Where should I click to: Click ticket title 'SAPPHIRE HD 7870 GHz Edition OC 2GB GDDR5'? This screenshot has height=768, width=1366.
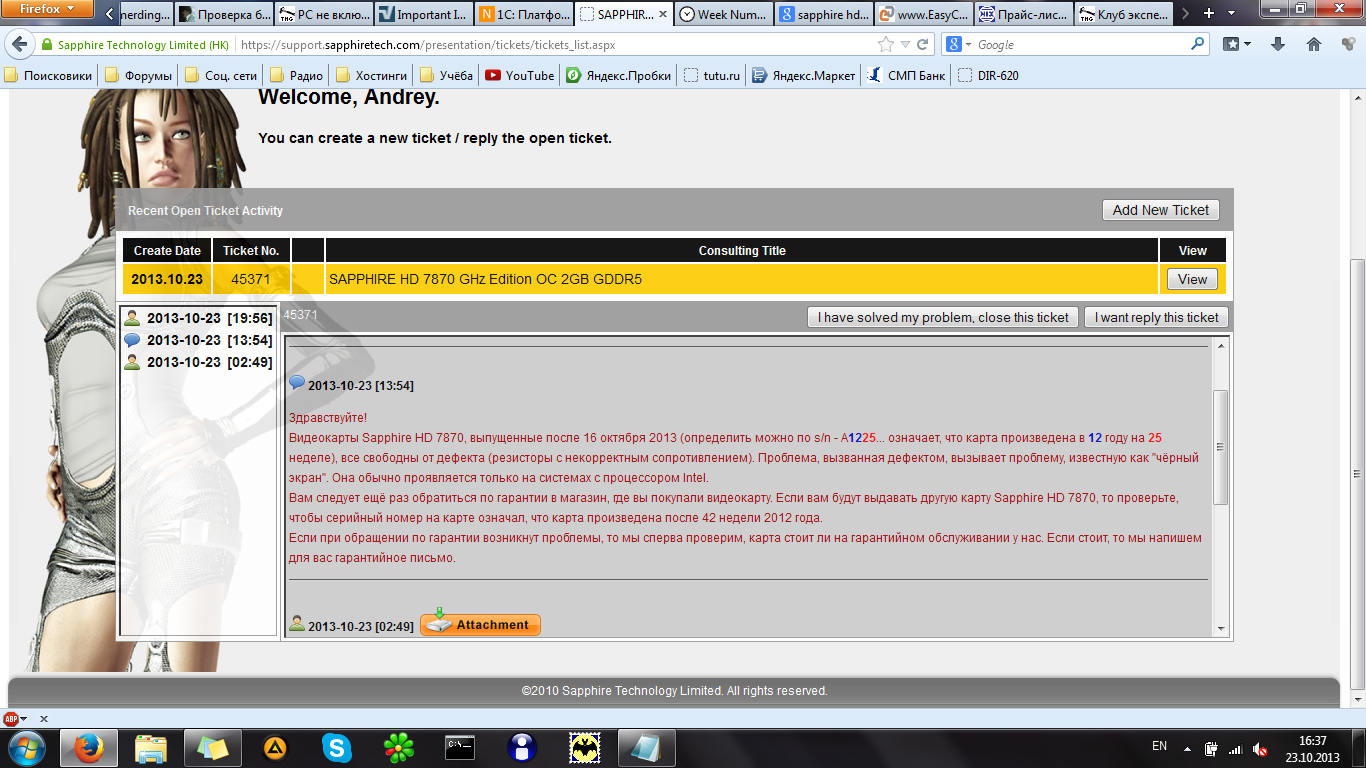coord(485,279)
